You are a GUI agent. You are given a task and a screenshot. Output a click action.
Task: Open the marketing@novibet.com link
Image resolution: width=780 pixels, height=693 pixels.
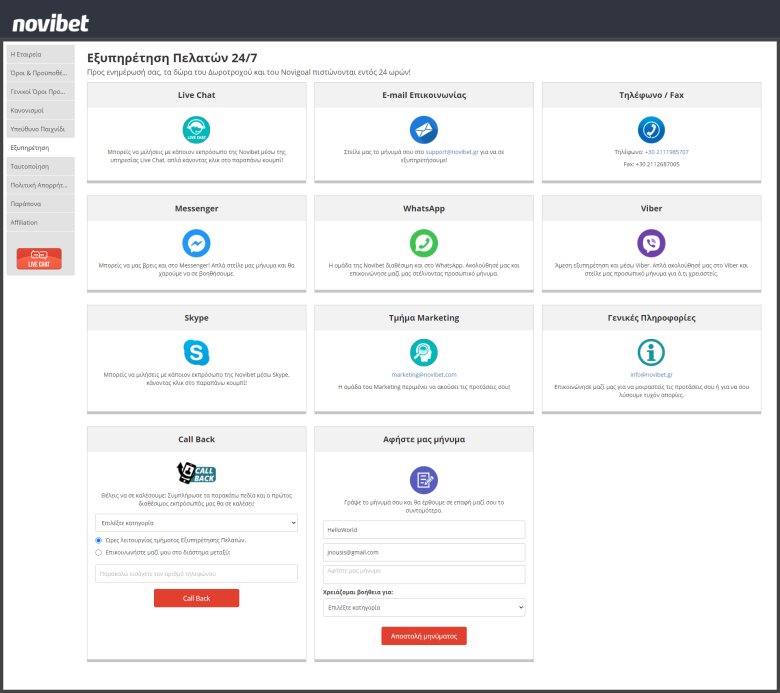click(424, 375)
